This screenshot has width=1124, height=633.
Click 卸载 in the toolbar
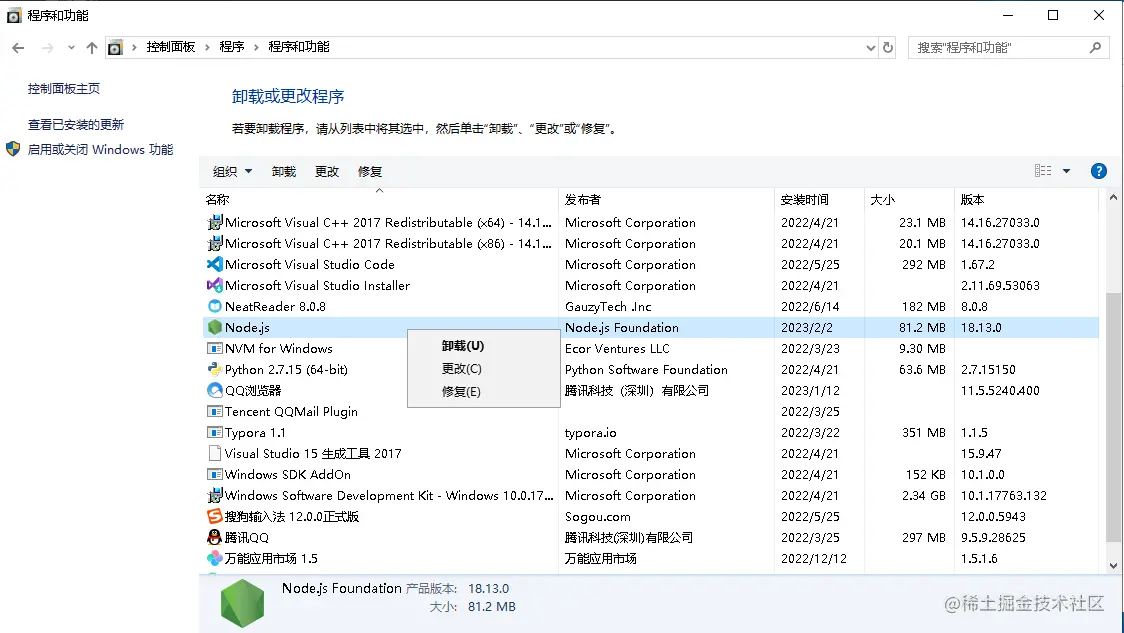click(x=284, y=171)
